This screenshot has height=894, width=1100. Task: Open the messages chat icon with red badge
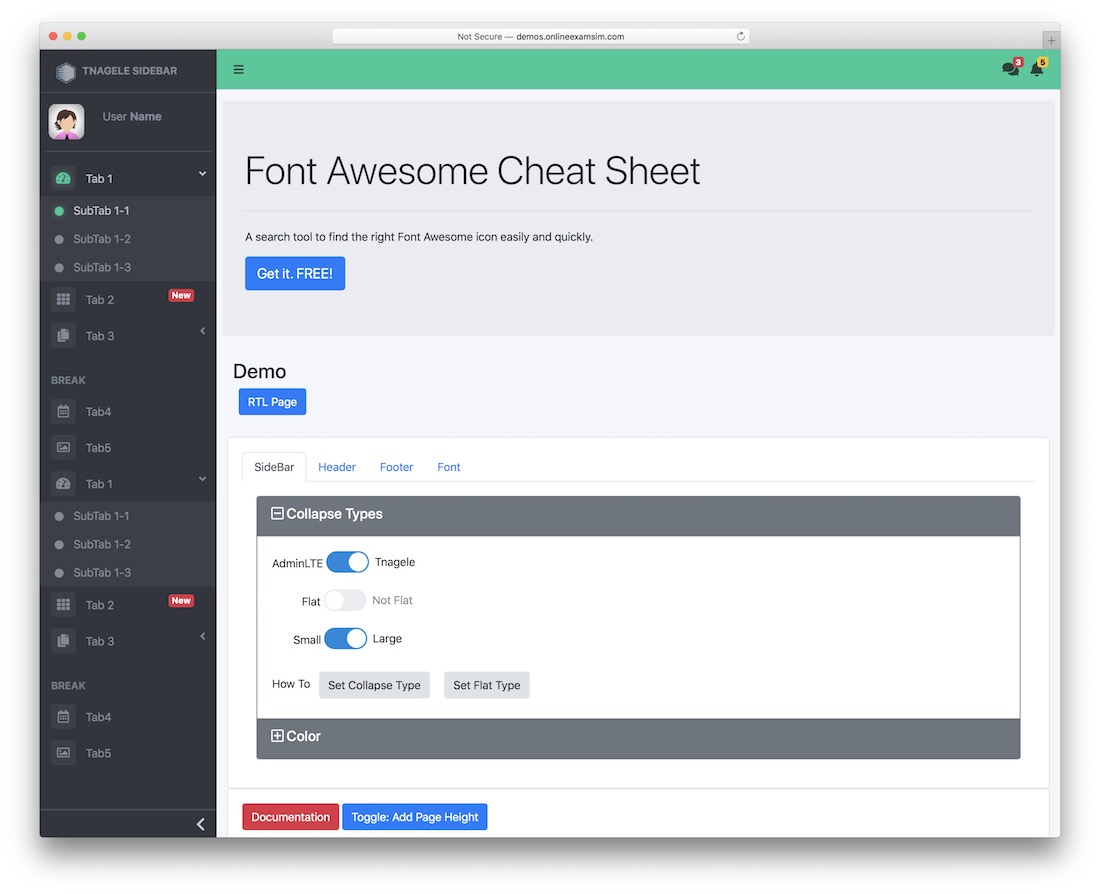point(1010,68)
